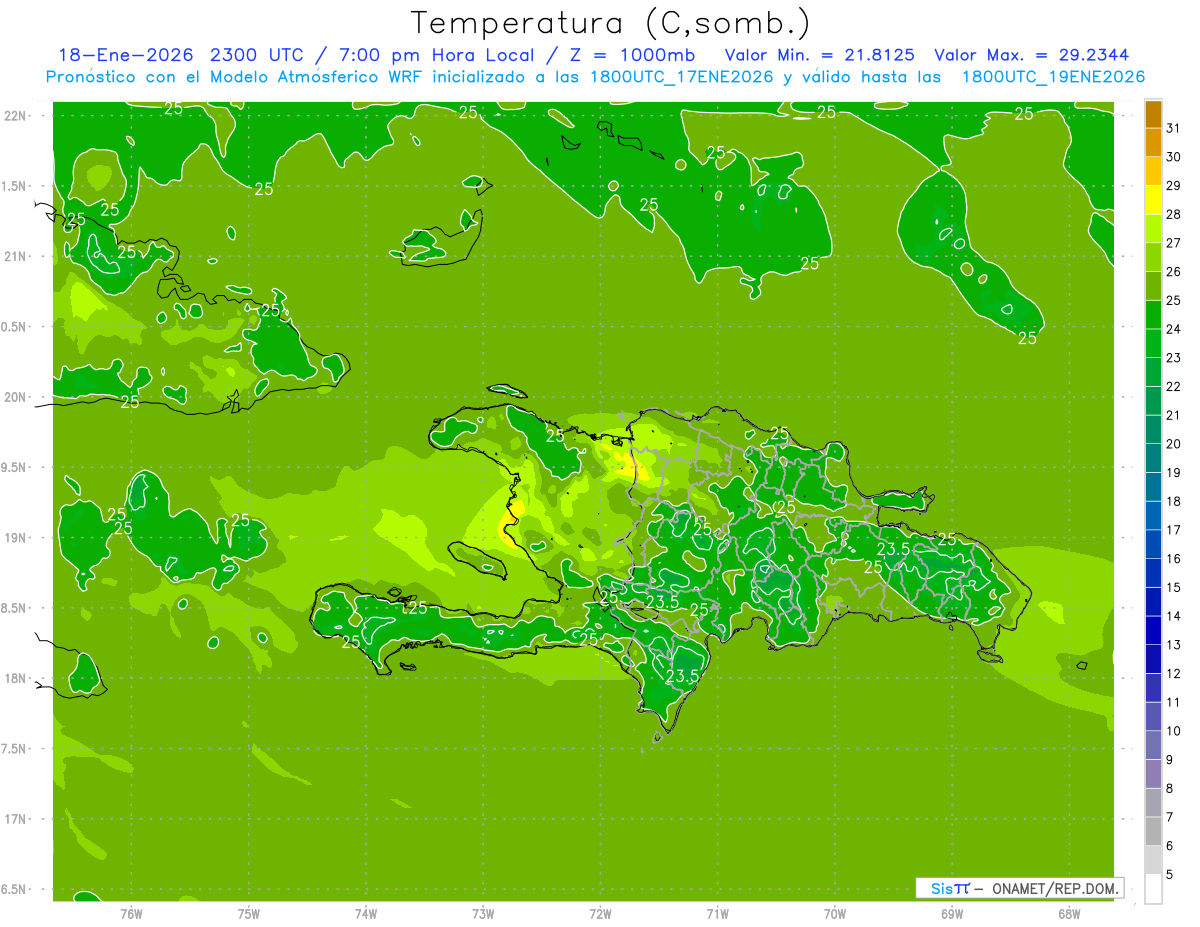
Task: Click the map title 'Temperatura (C,somb.)'
Action: (x=611, y=23)
